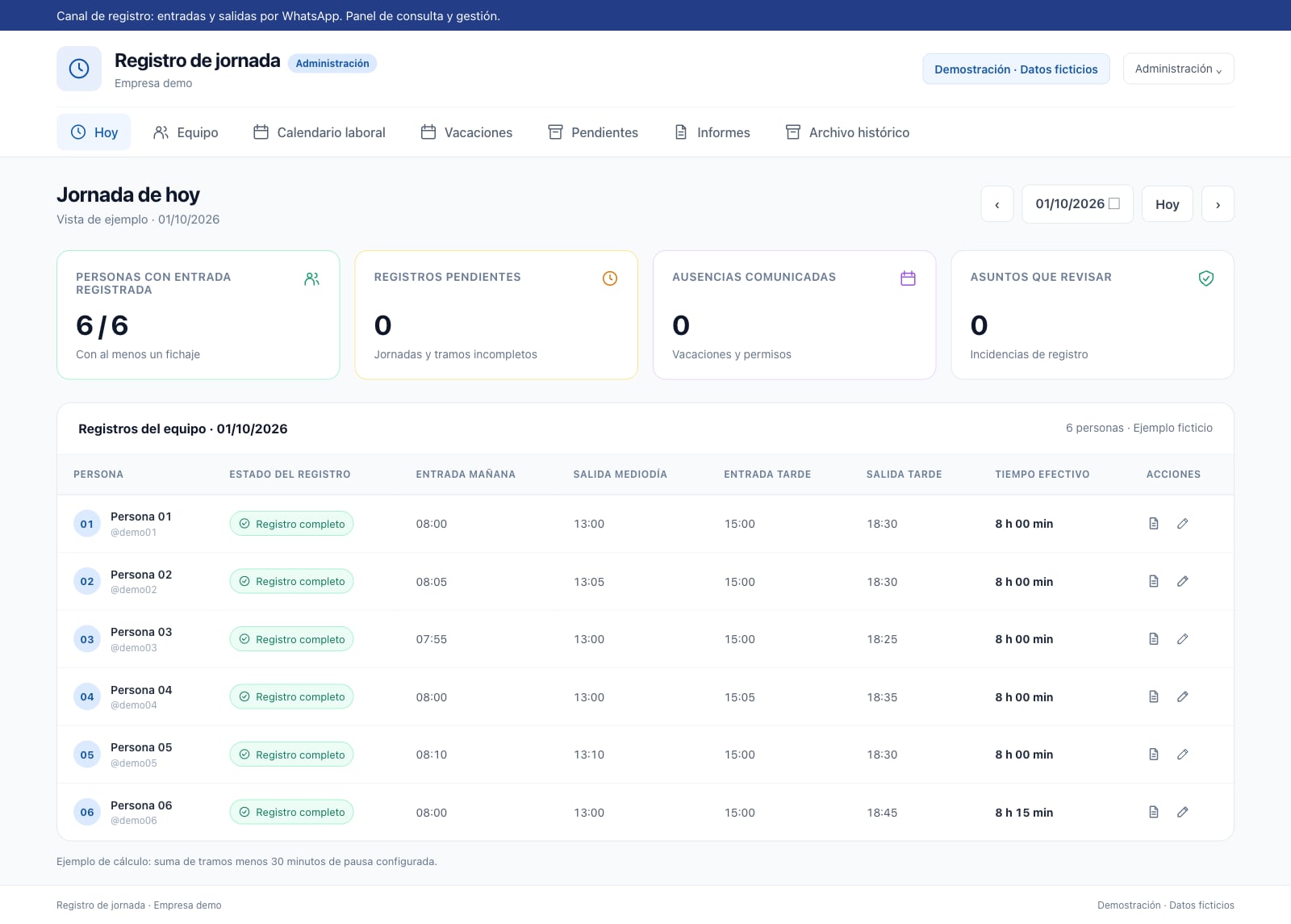Click the calendar icon in Ausencias comunicadas card

point(908,278)
